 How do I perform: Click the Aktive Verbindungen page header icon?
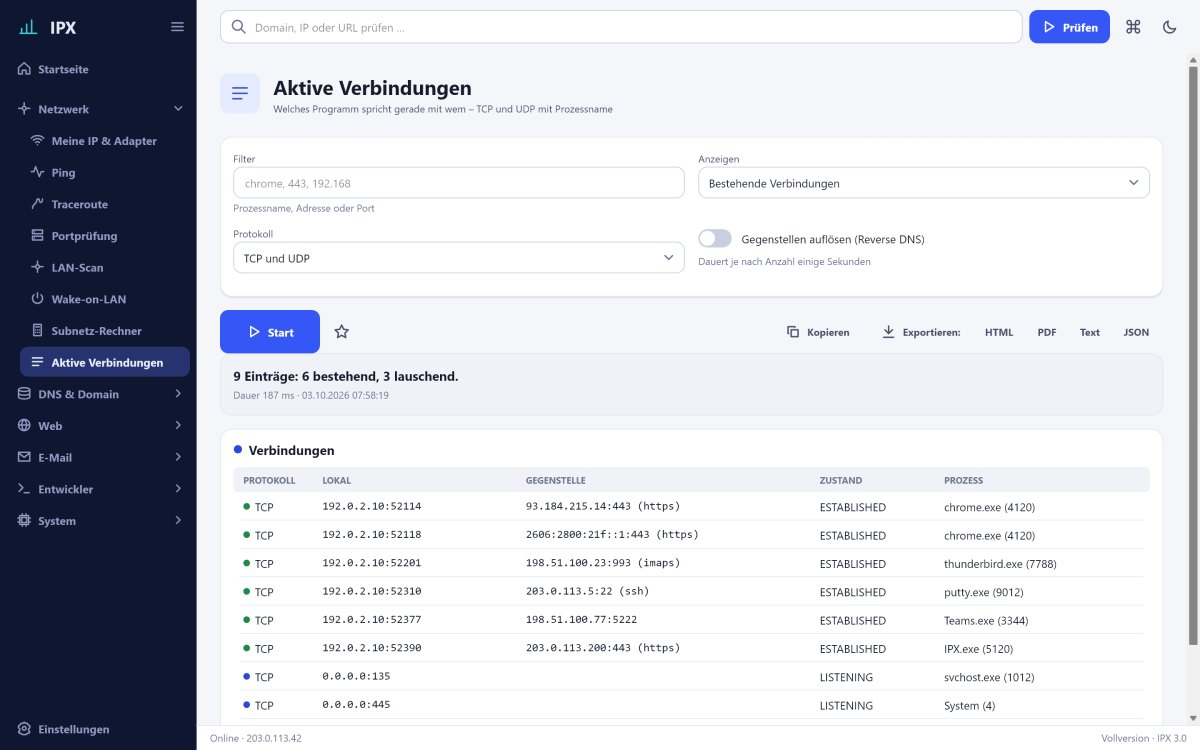coord(240,93)
